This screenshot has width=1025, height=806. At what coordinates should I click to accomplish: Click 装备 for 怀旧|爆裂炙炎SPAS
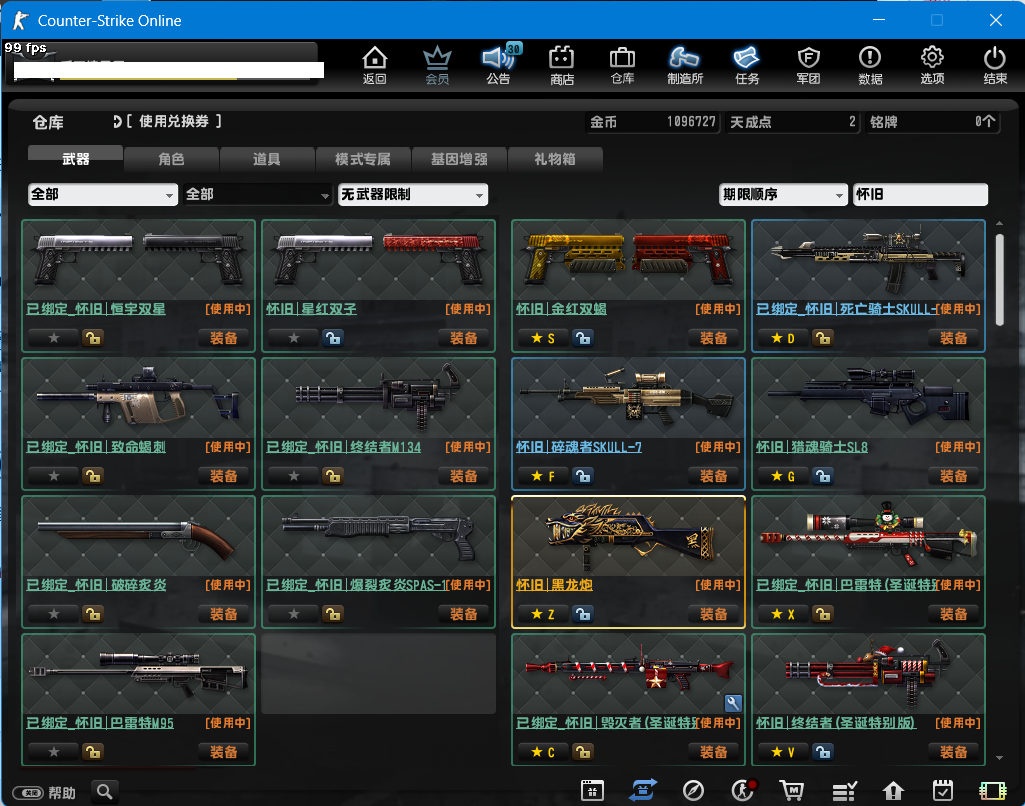pyautogui.click(x=463, y=614)
